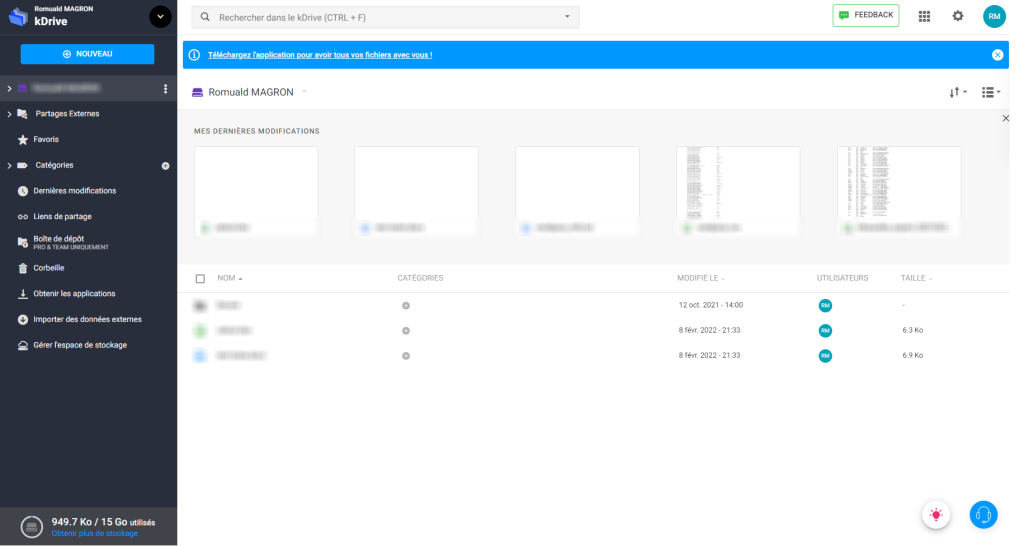Open Obtenir les applications
1024x546 pixels.
[x=74, y=294]
